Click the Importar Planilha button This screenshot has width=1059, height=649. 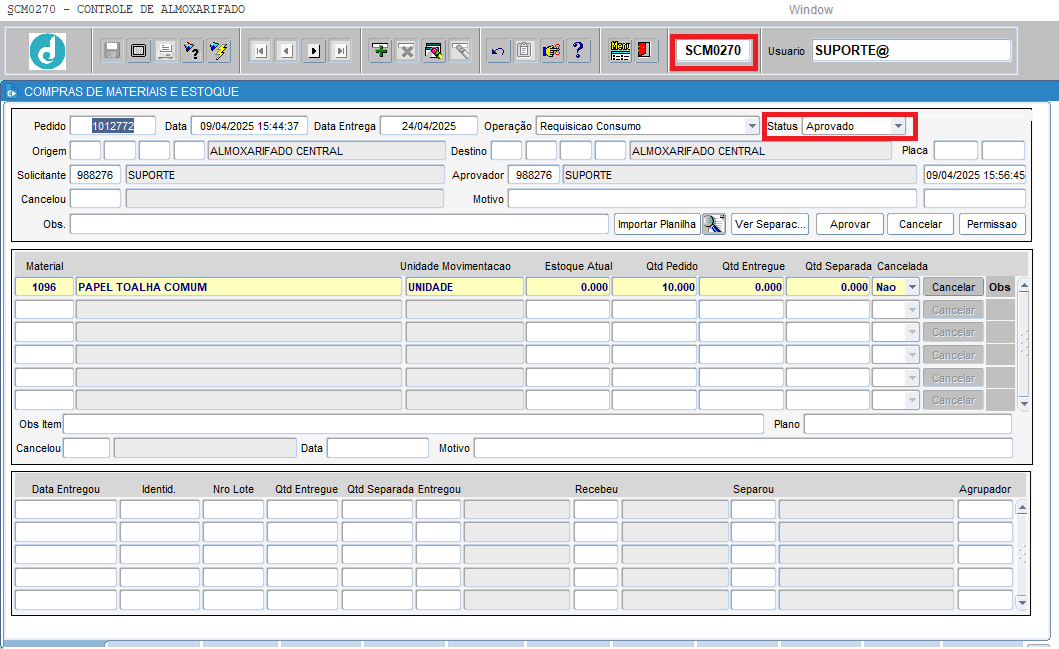[656, 224]
